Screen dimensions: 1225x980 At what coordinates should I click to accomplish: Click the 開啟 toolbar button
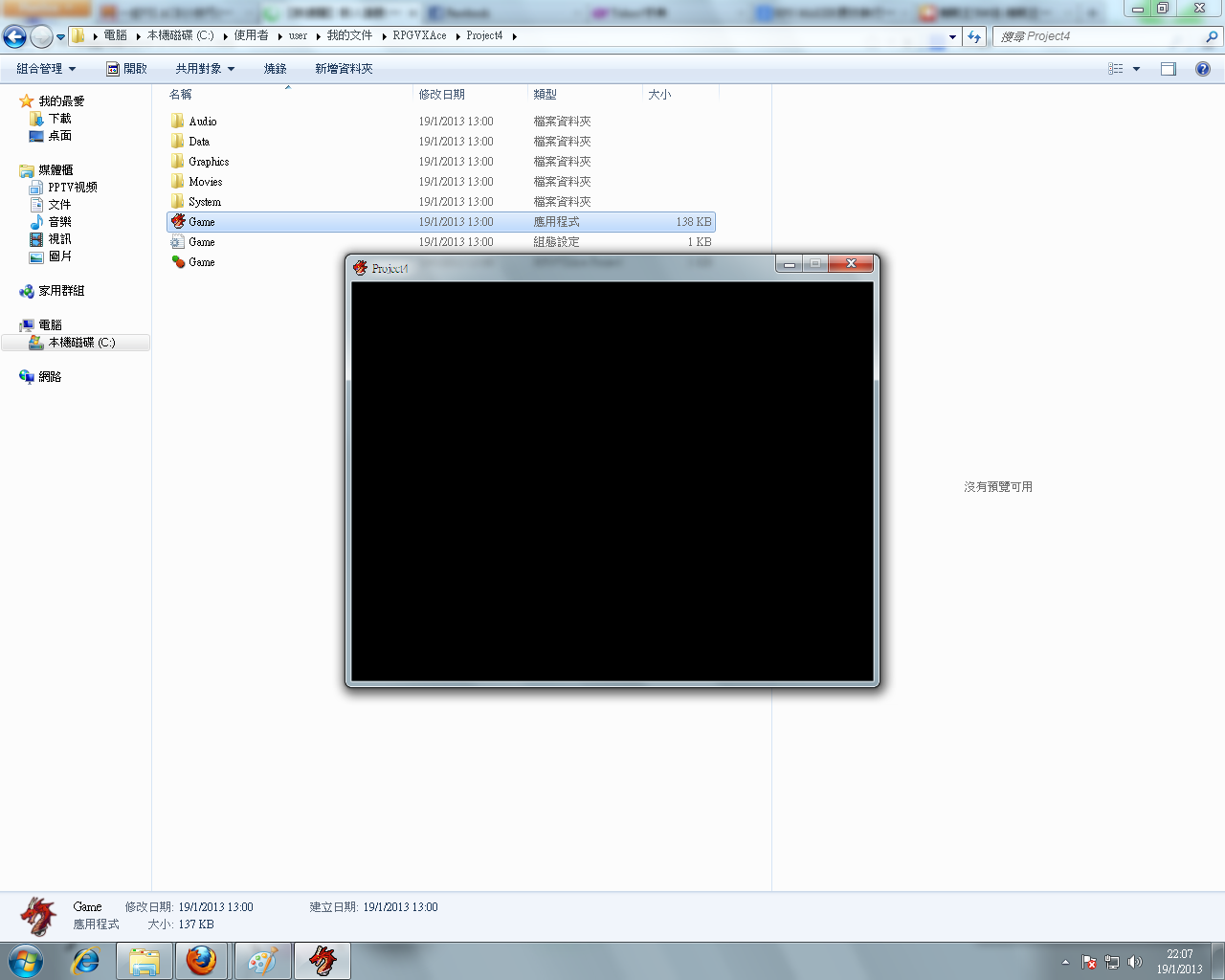126,69
